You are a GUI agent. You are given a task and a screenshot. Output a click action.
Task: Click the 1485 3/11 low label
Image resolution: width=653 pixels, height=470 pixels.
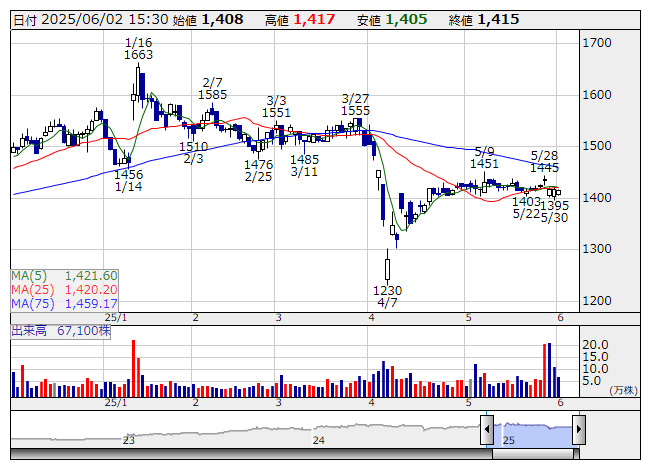point(304,166)
